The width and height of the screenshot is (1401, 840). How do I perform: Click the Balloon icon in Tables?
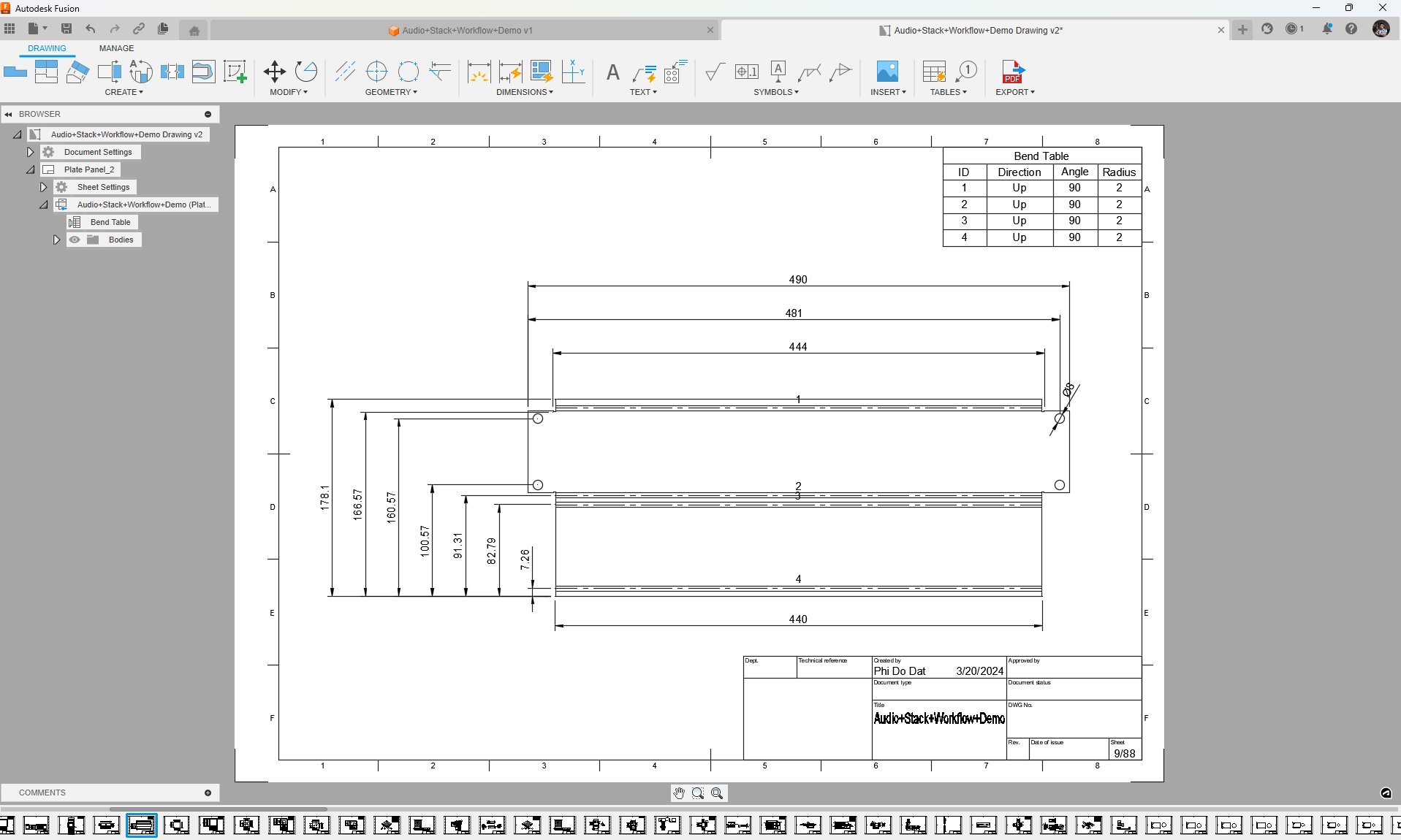[x=965, y=72]
